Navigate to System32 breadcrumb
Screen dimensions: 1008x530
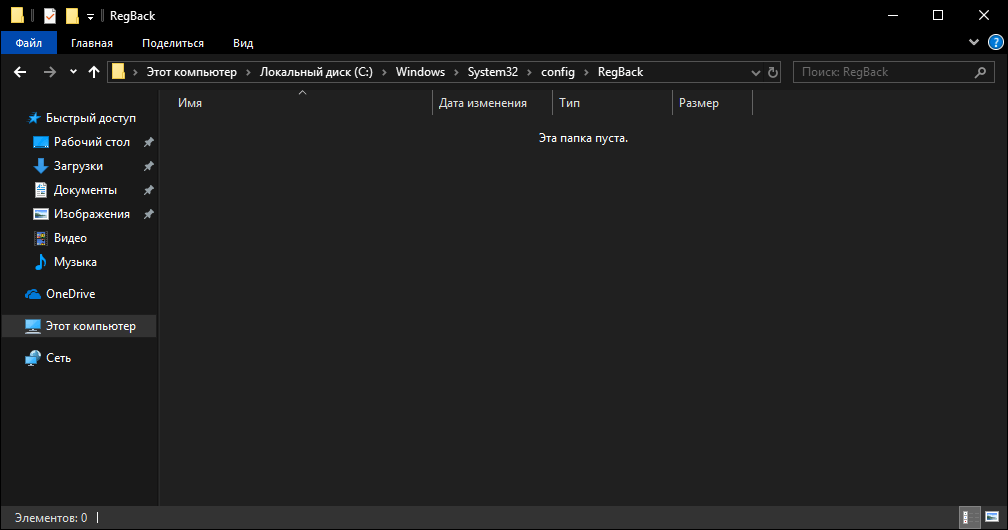492,72
